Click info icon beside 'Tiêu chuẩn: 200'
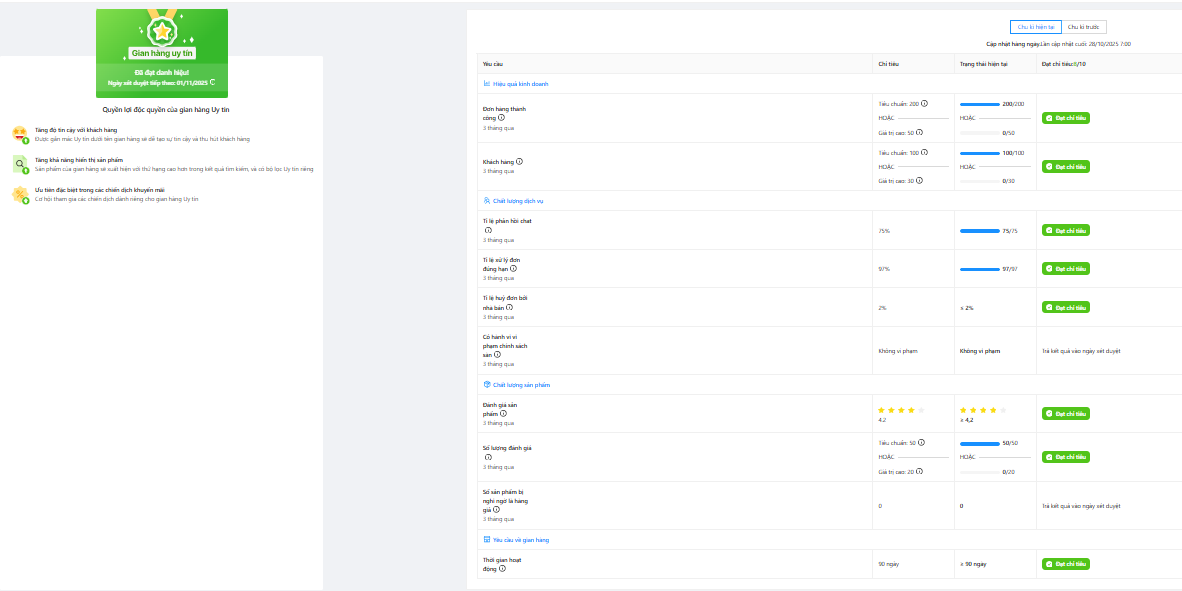 (924, 103)
